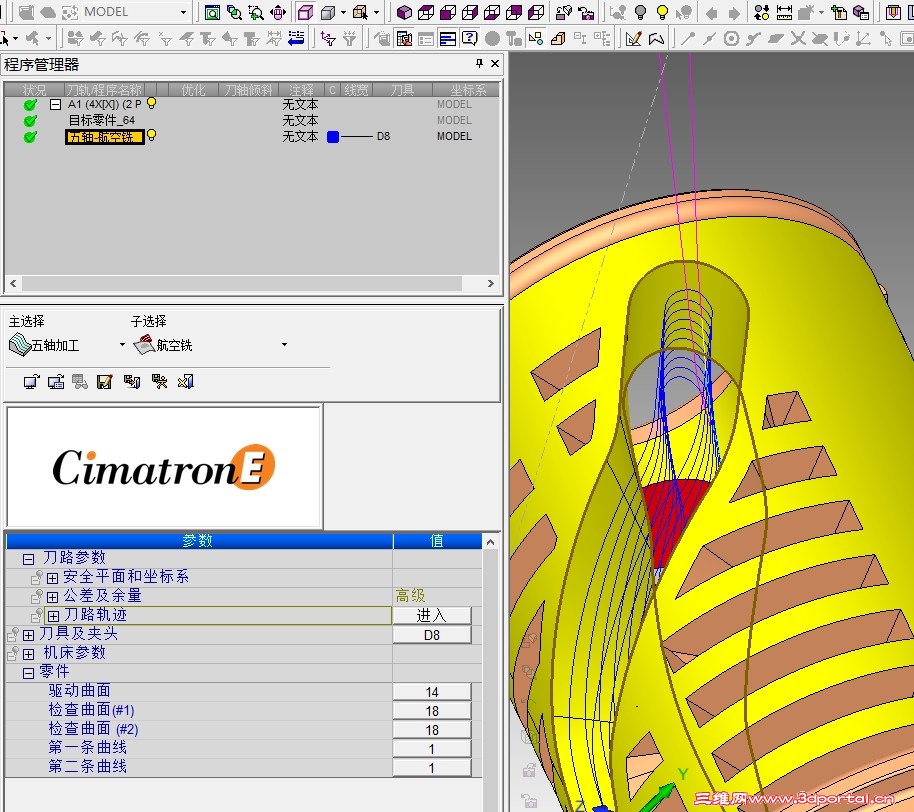Image resolution: width=914 pixels, height=812 pixels.
Task: Open the measure ruler tool
Action: [x=784, y=12]
